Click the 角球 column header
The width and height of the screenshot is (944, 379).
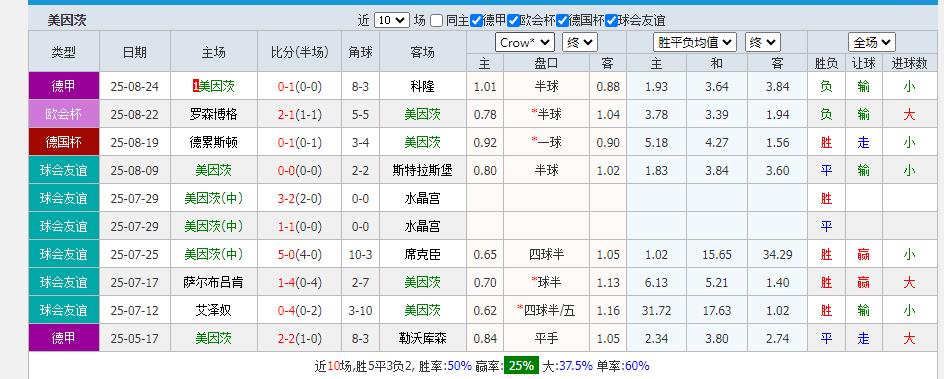tap(360, 52)
